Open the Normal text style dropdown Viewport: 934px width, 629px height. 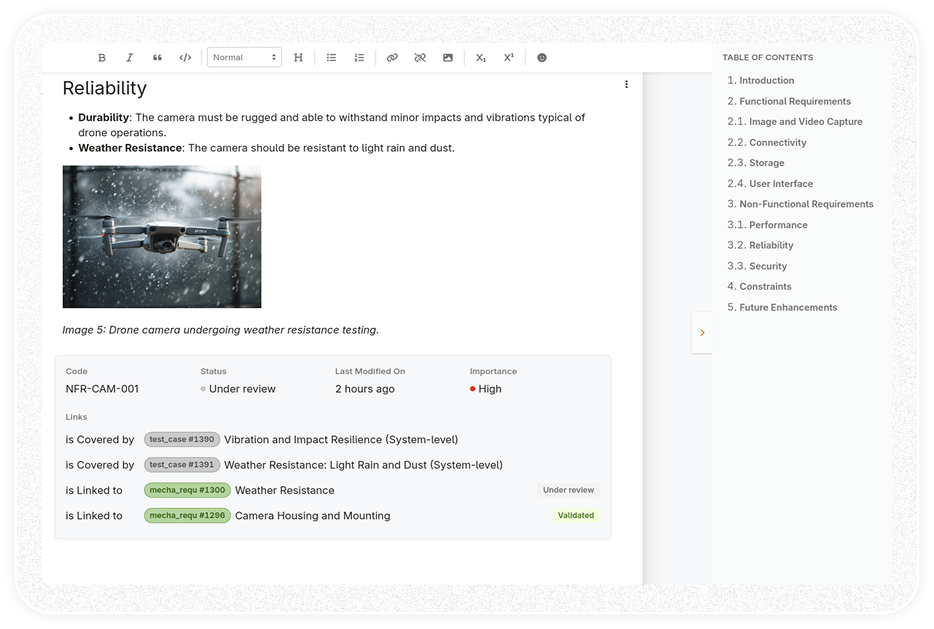(x=244, y=58)
